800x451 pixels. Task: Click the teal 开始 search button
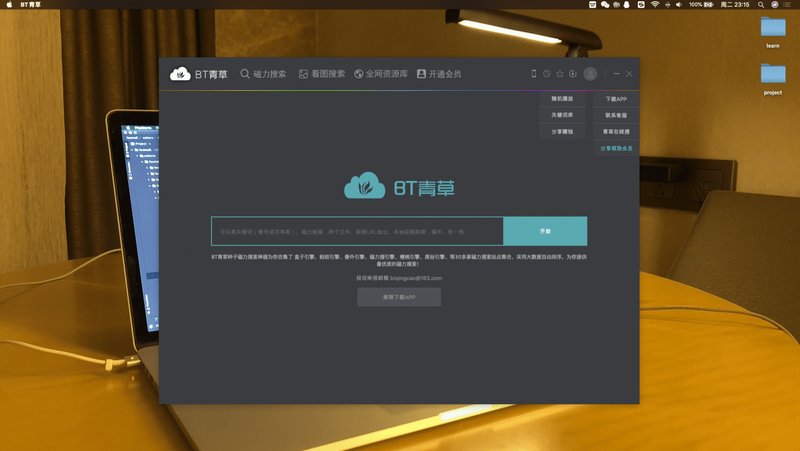[545, 231]
